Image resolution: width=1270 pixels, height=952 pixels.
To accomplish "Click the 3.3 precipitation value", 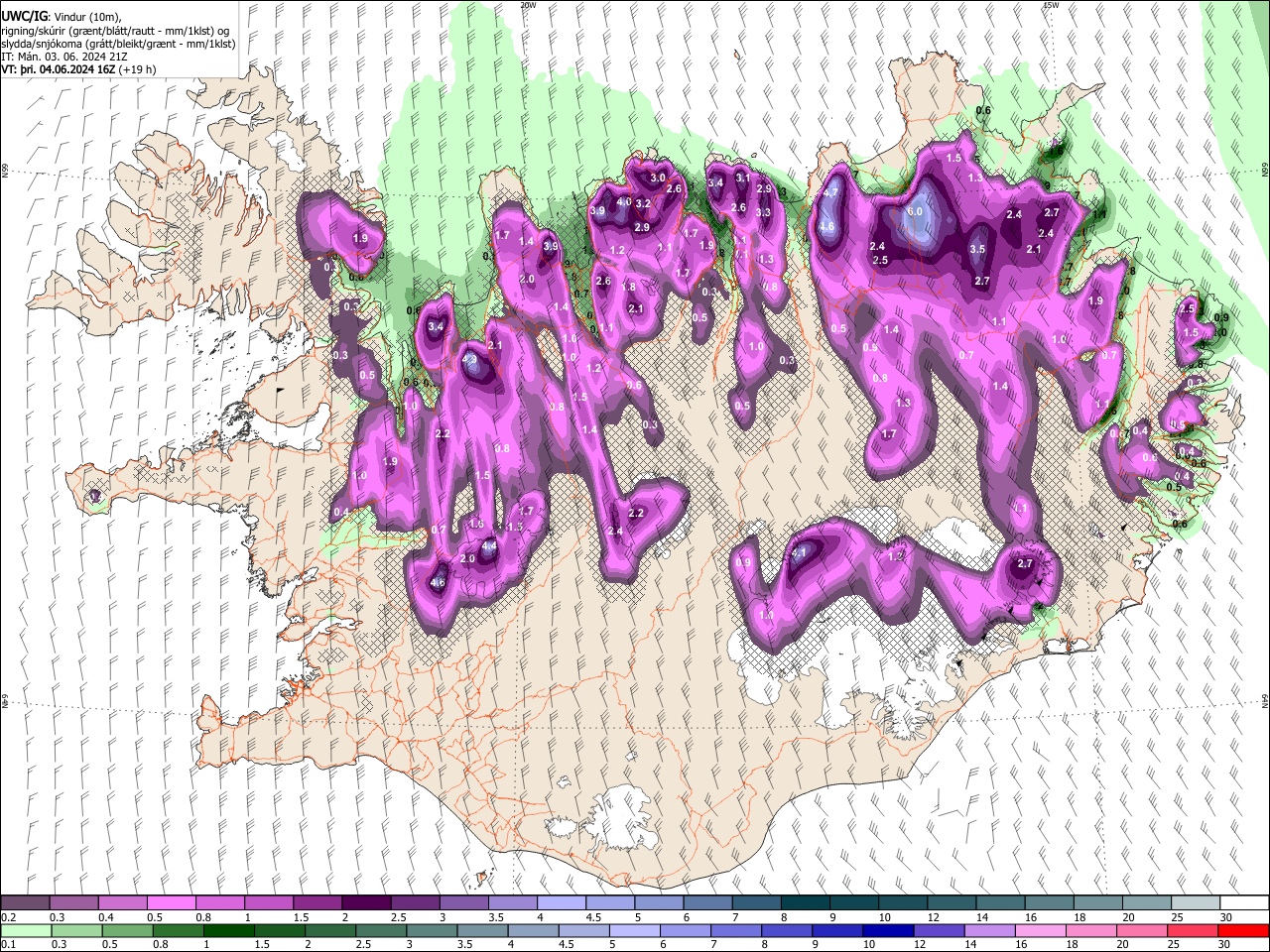I will [x=763, y=212].
